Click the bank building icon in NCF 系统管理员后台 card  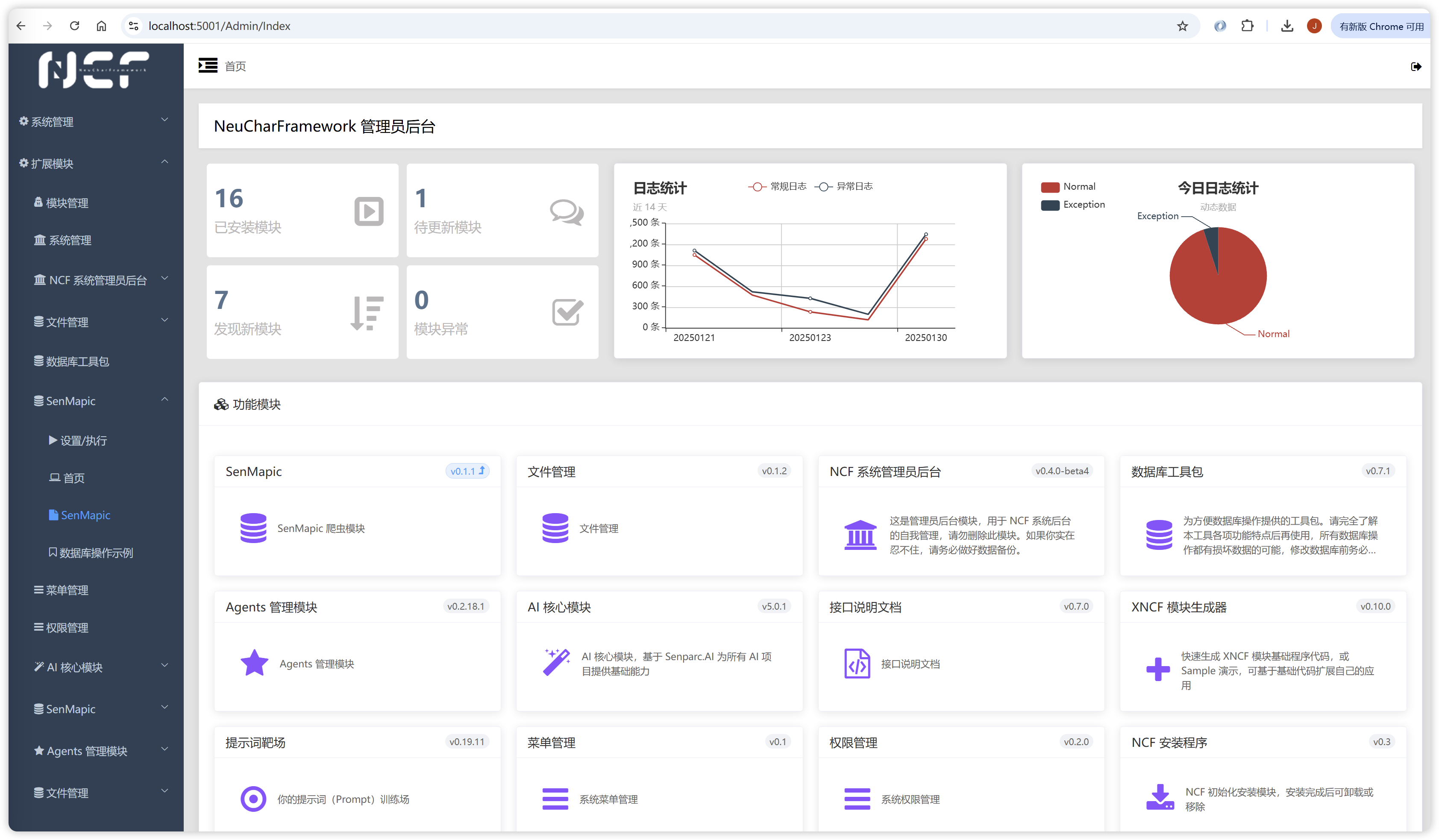coord(860,535)
